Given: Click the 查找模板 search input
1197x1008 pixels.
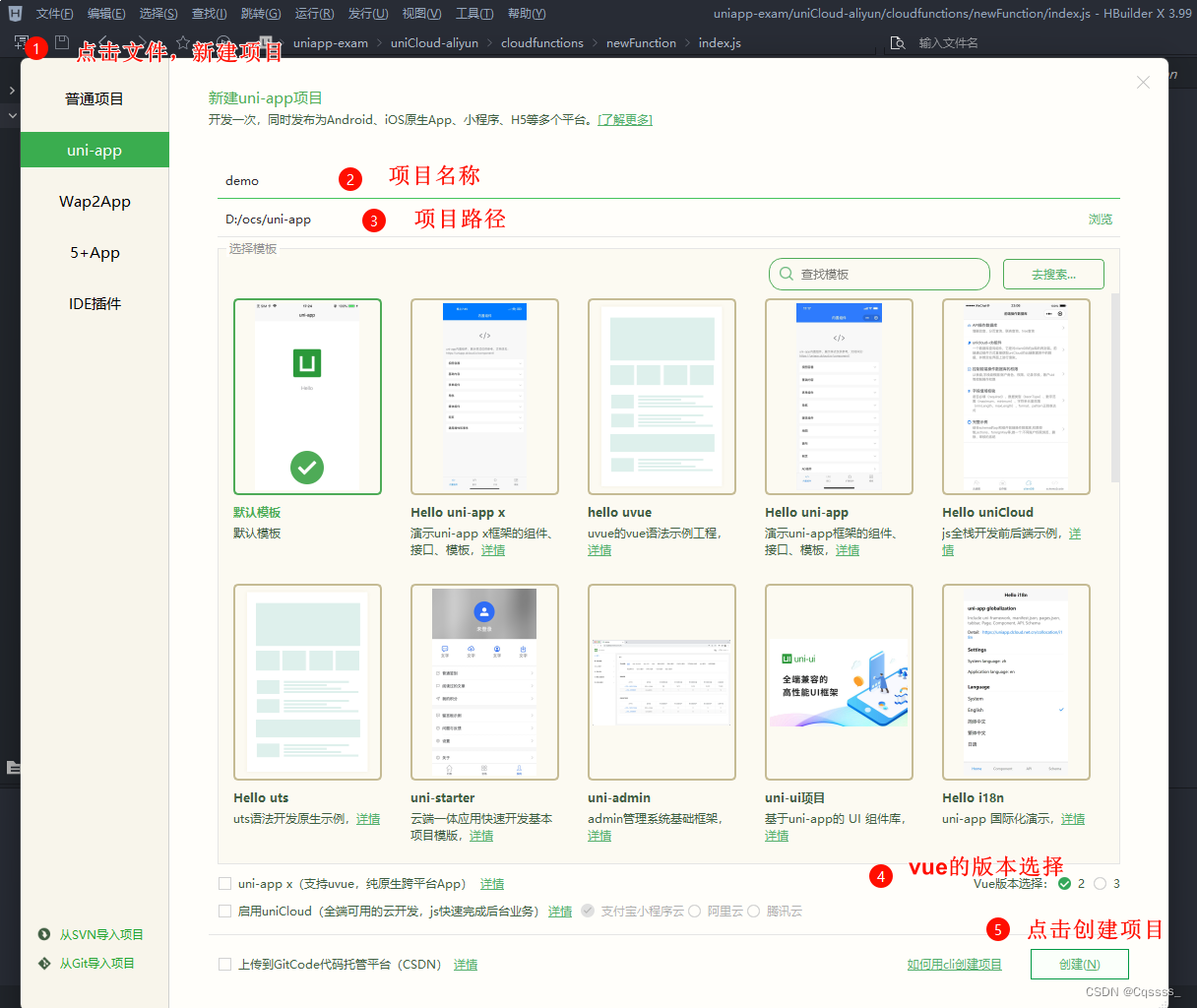Looking at the screenshot, I should point(879,274).
